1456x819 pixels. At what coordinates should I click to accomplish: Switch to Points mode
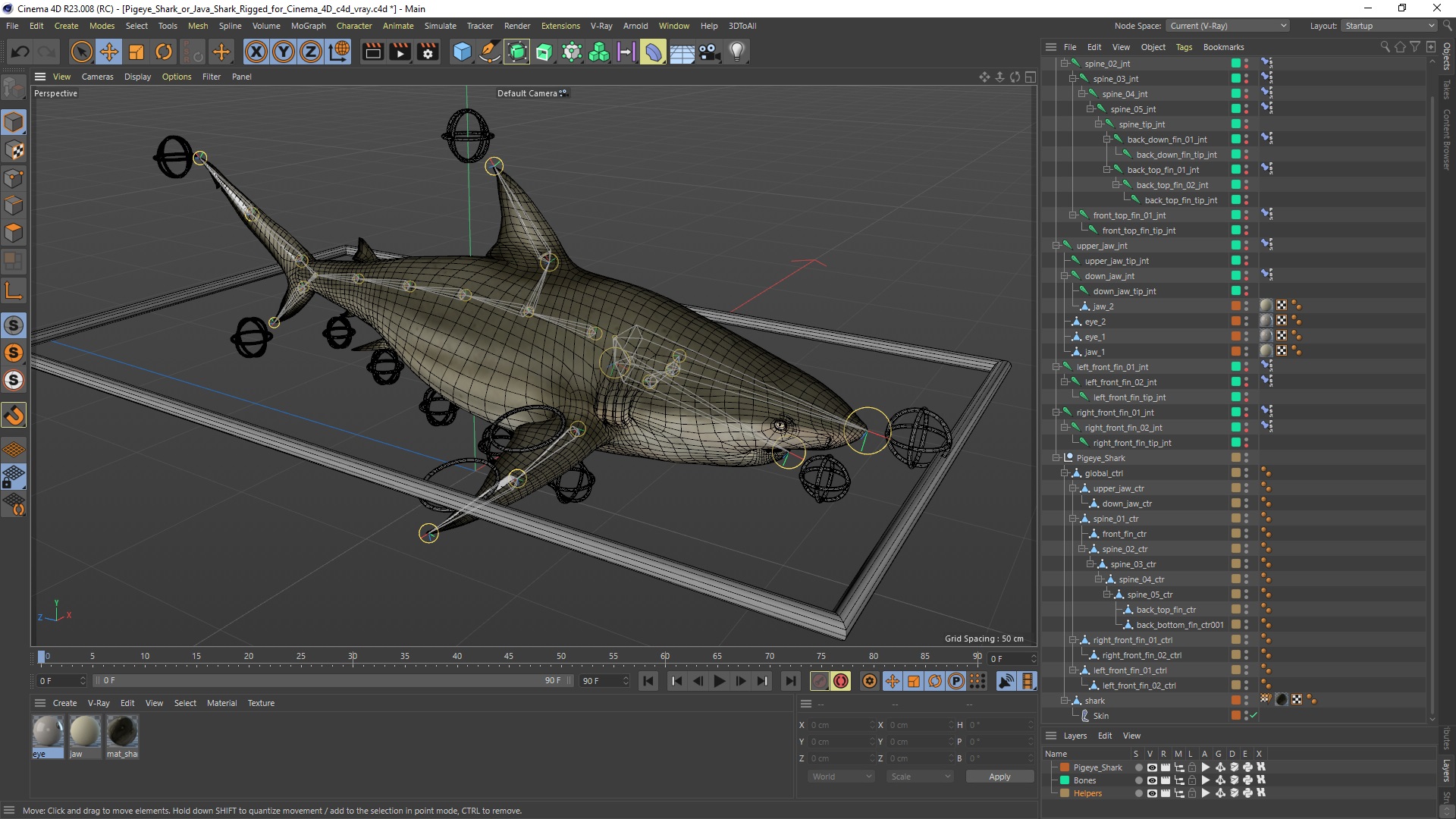pyautogui.click(x=14, y=178)
